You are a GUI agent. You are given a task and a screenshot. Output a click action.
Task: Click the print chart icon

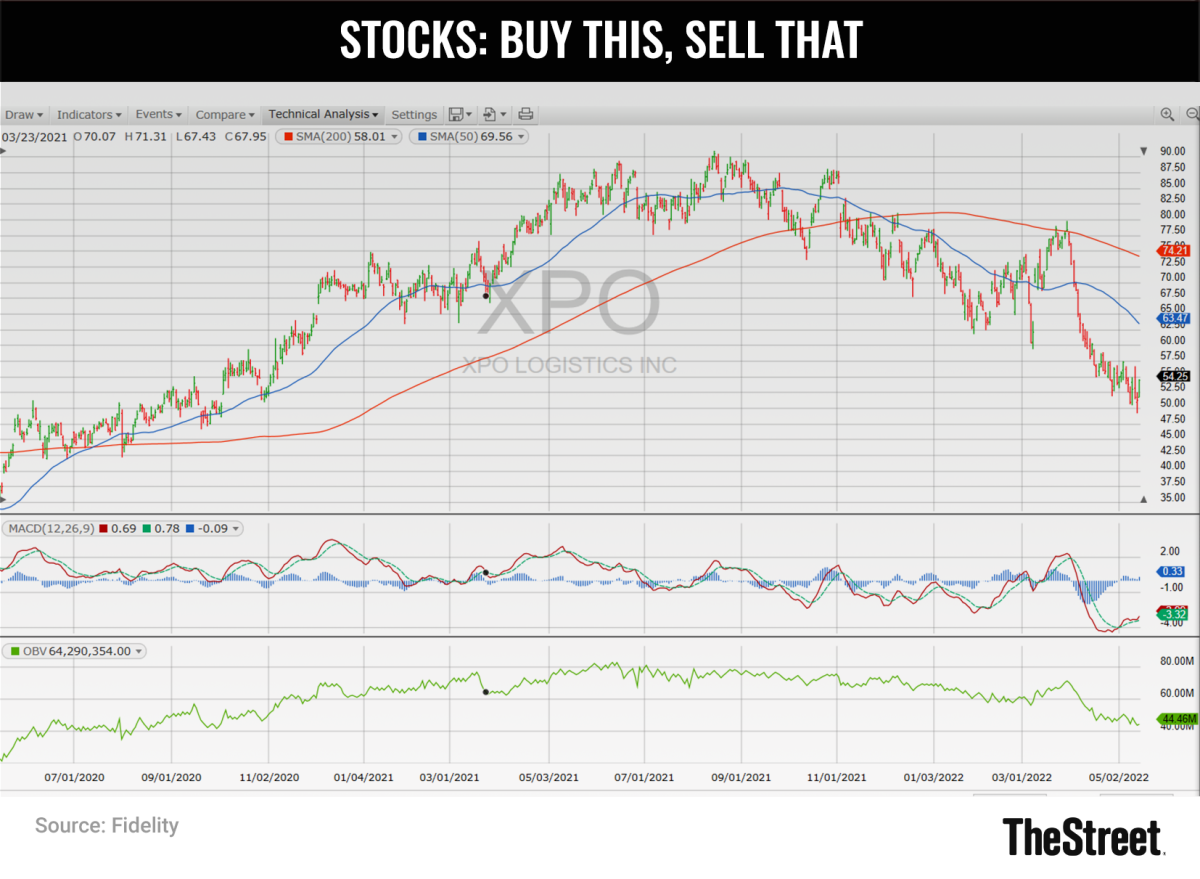coord(526,115)
